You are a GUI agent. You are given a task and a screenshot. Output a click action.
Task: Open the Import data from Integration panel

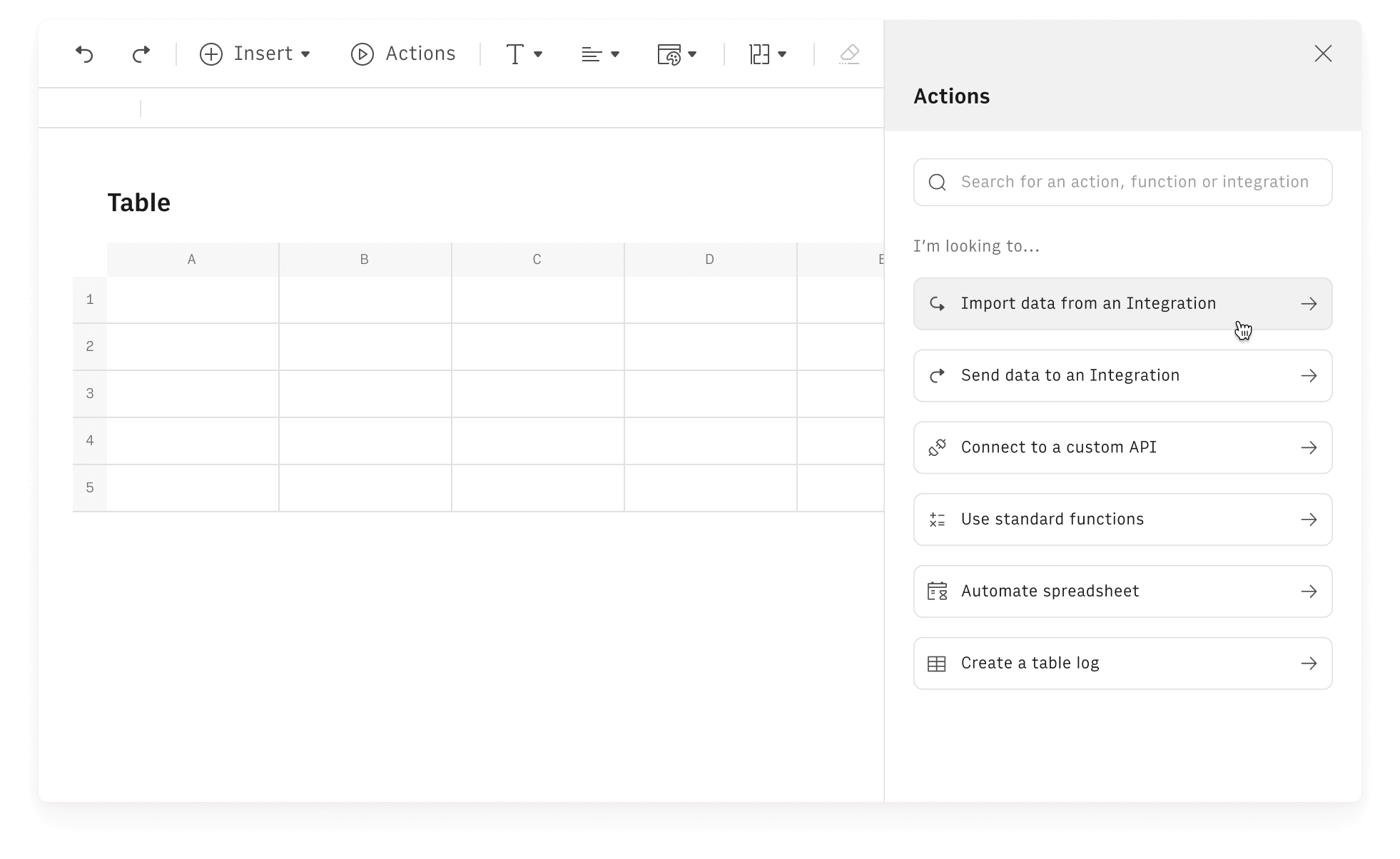tap(1123, 303)
